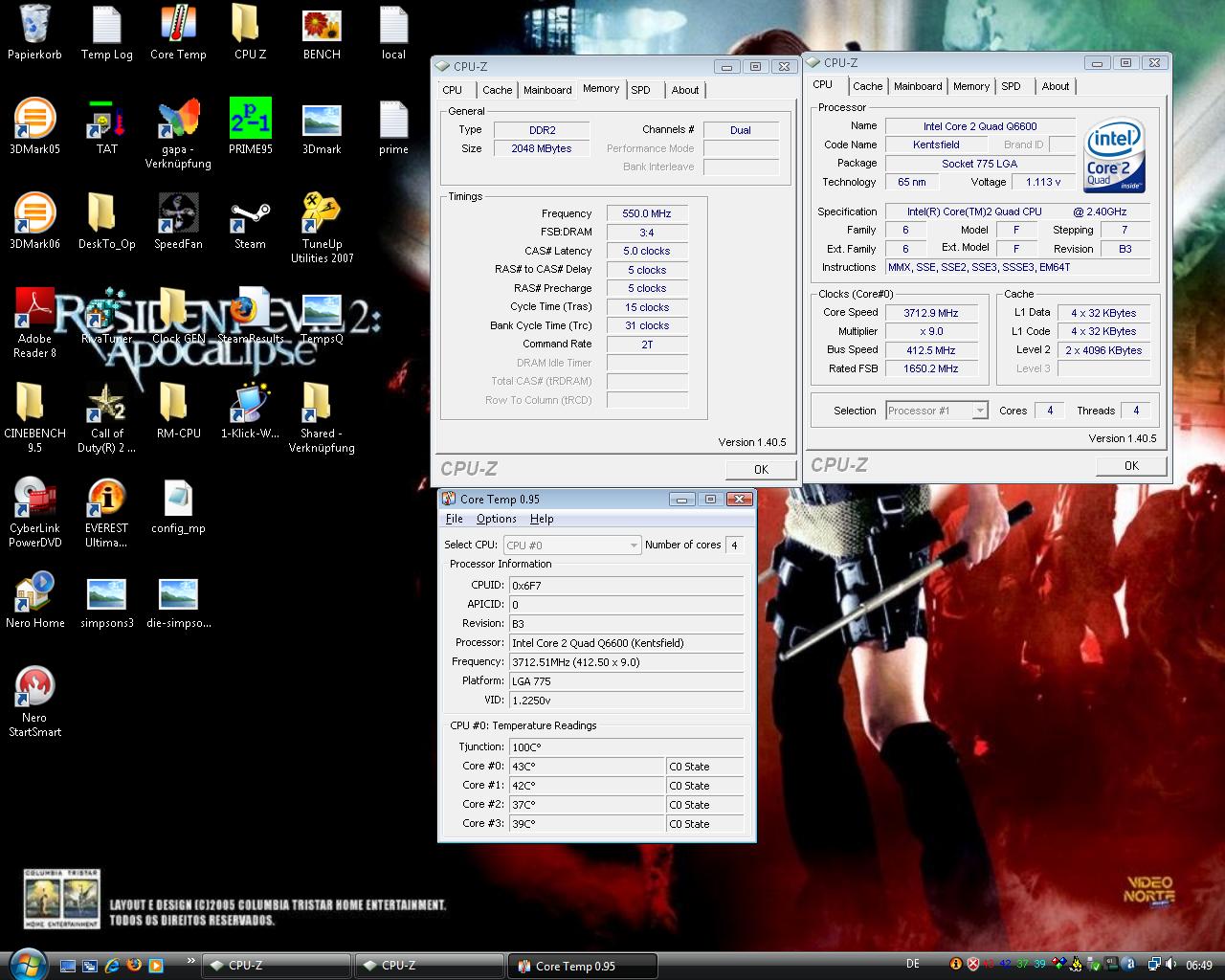Open the BENCH desktop icon
Image resolution: width=1225 pixels, height=980 pixels.
click(x=322, y=33)
